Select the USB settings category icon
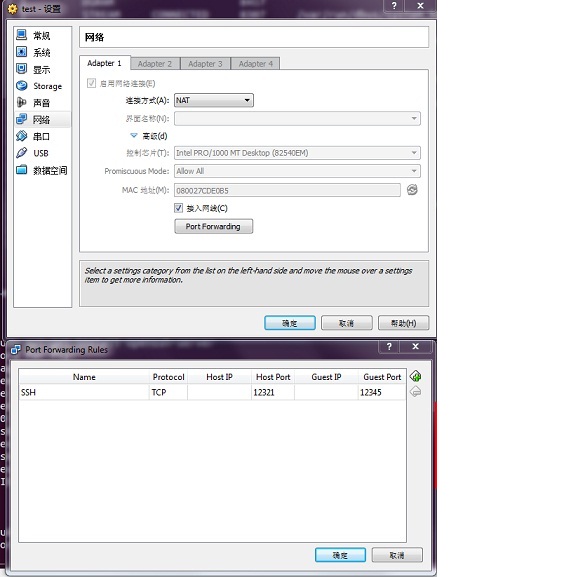Screen dimensions: 562x577 click(22, 153)
